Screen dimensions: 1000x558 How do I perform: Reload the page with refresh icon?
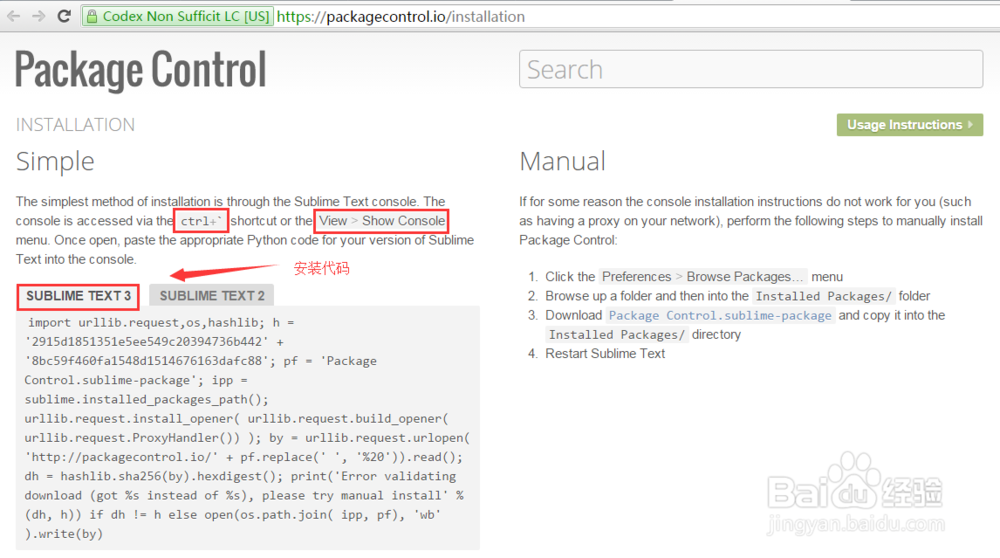(64, 16)
